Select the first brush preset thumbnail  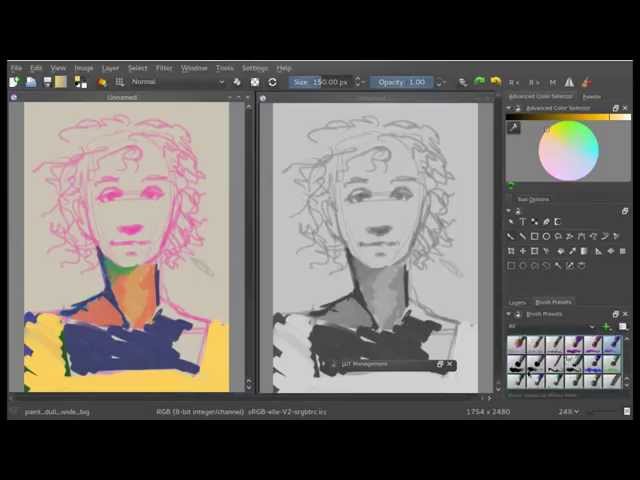click(x=516, y=344)
